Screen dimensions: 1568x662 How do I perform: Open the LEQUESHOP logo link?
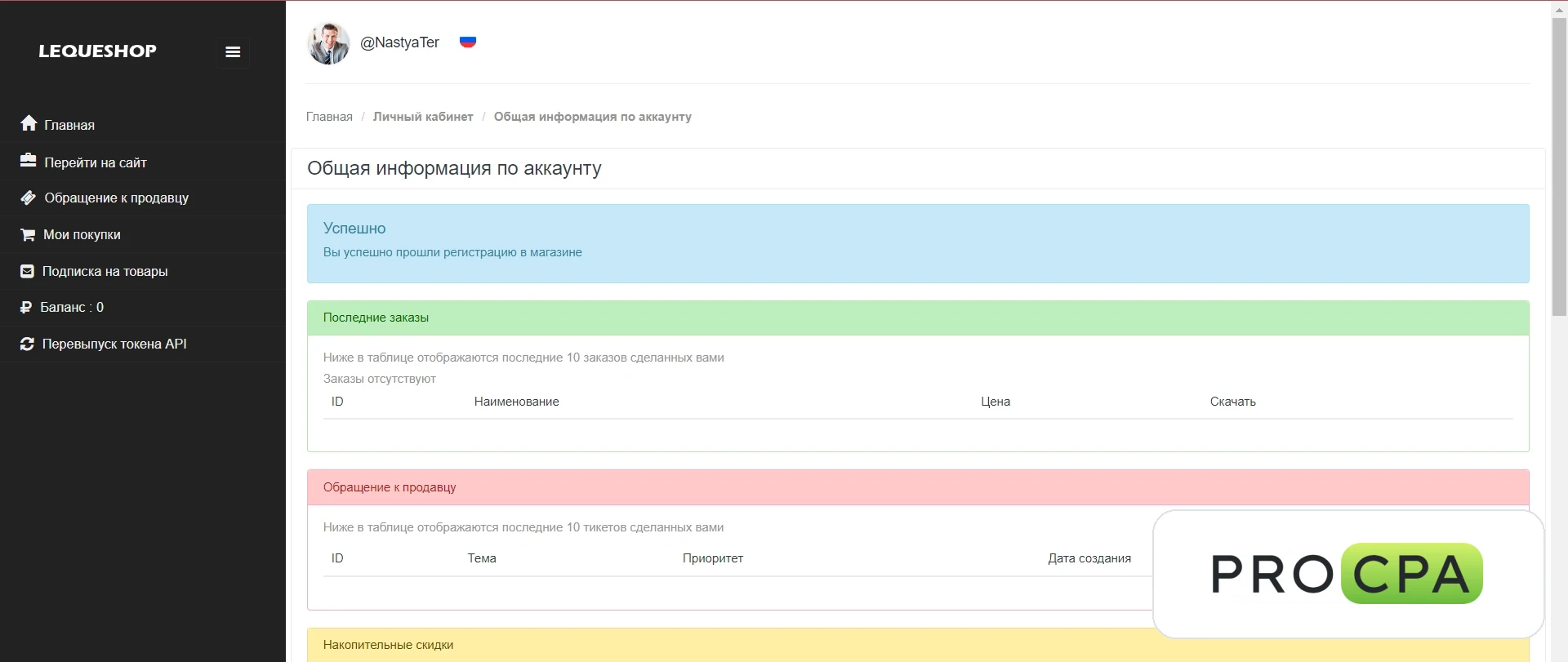pyautogui.click(x=97, y=51)
